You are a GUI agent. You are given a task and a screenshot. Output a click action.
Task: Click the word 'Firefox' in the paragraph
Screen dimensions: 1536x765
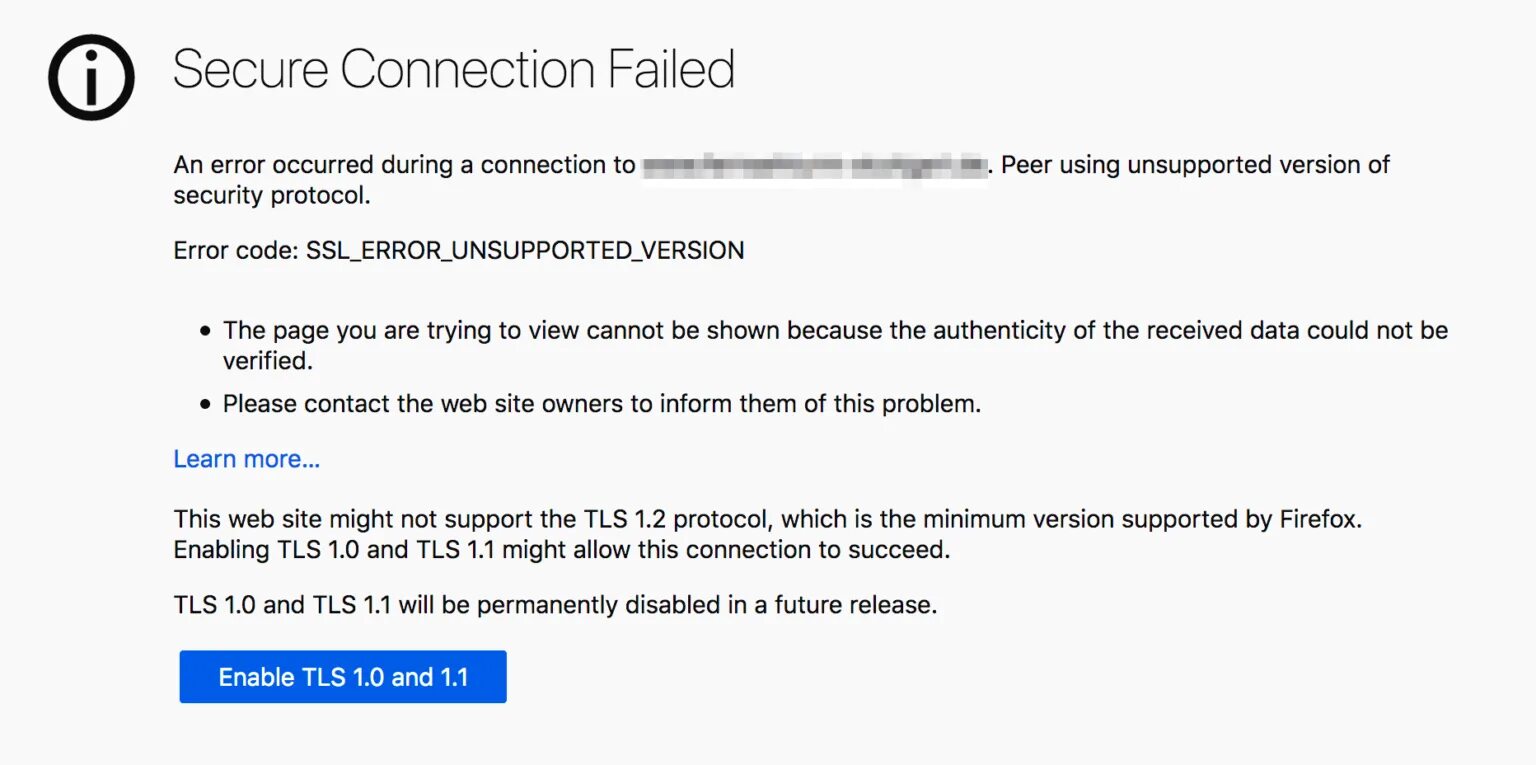1319,519
